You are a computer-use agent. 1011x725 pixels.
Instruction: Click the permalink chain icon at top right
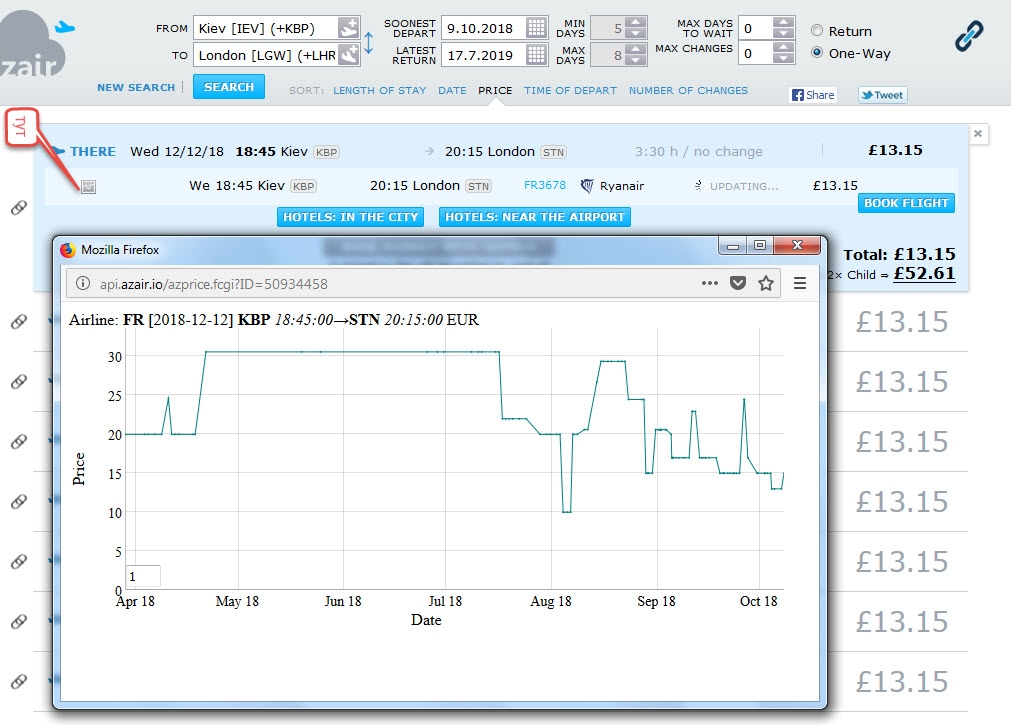click(x=968, y=36)
